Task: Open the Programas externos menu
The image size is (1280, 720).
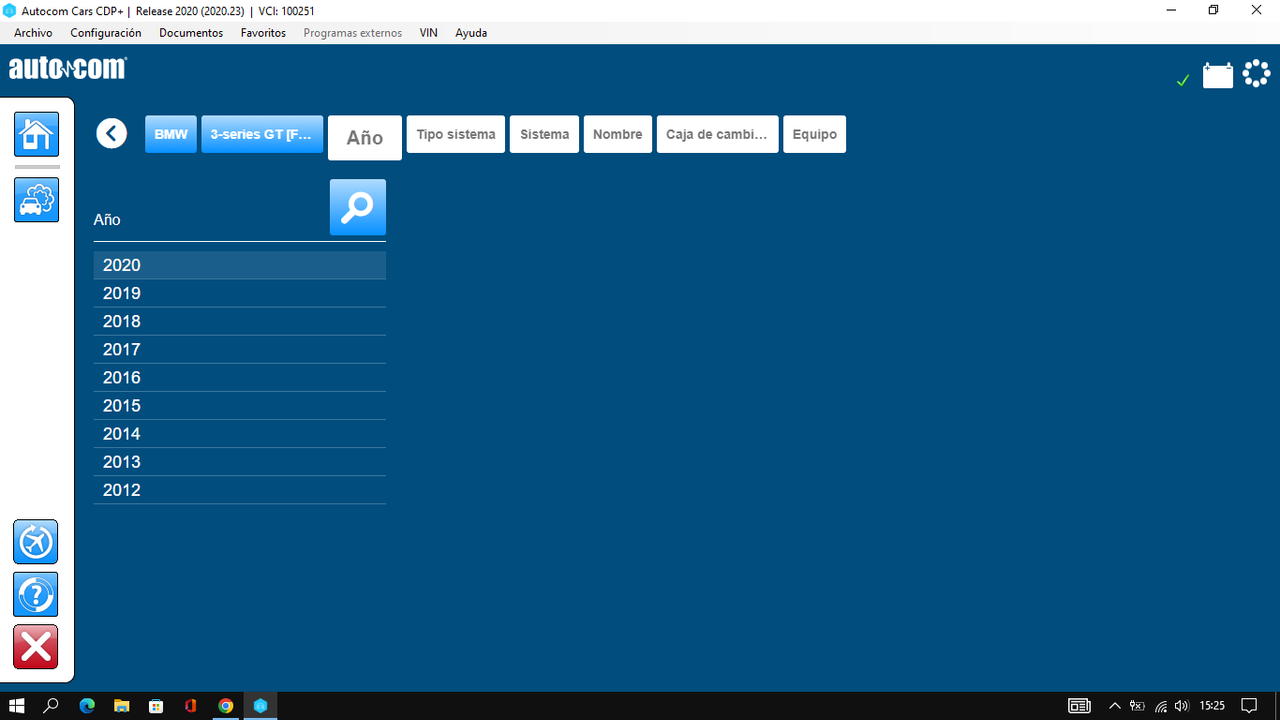Action: [353, 33]
